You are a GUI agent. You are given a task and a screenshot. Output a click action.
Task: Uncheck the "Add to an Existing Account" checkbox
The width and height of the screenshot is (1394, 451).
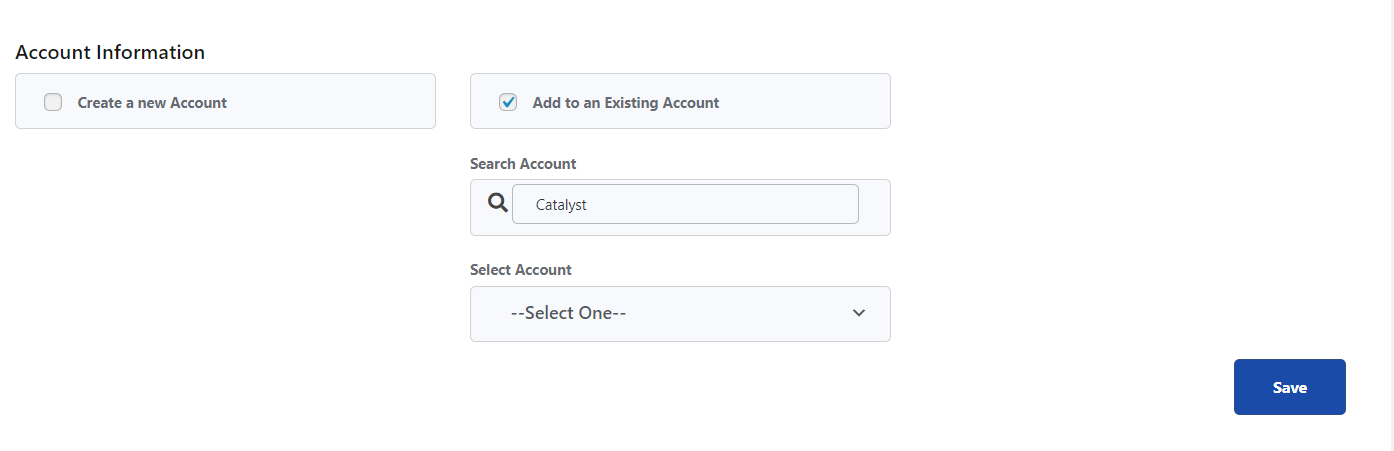tap(508, 102)
